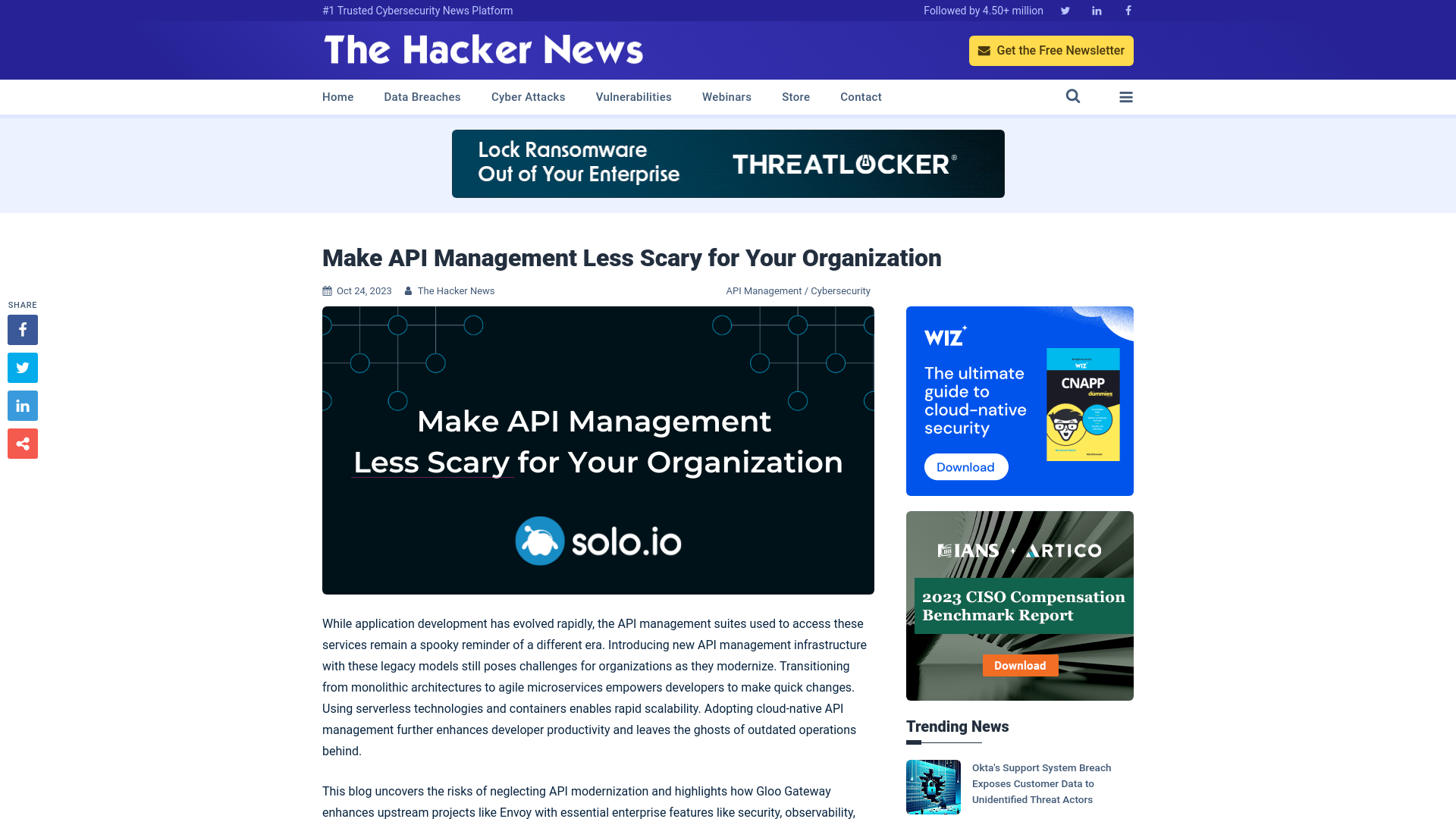Click the LinkedIn icon in site header
The height and width of the screenshot is (819, 1456).
pos(1096,10)
